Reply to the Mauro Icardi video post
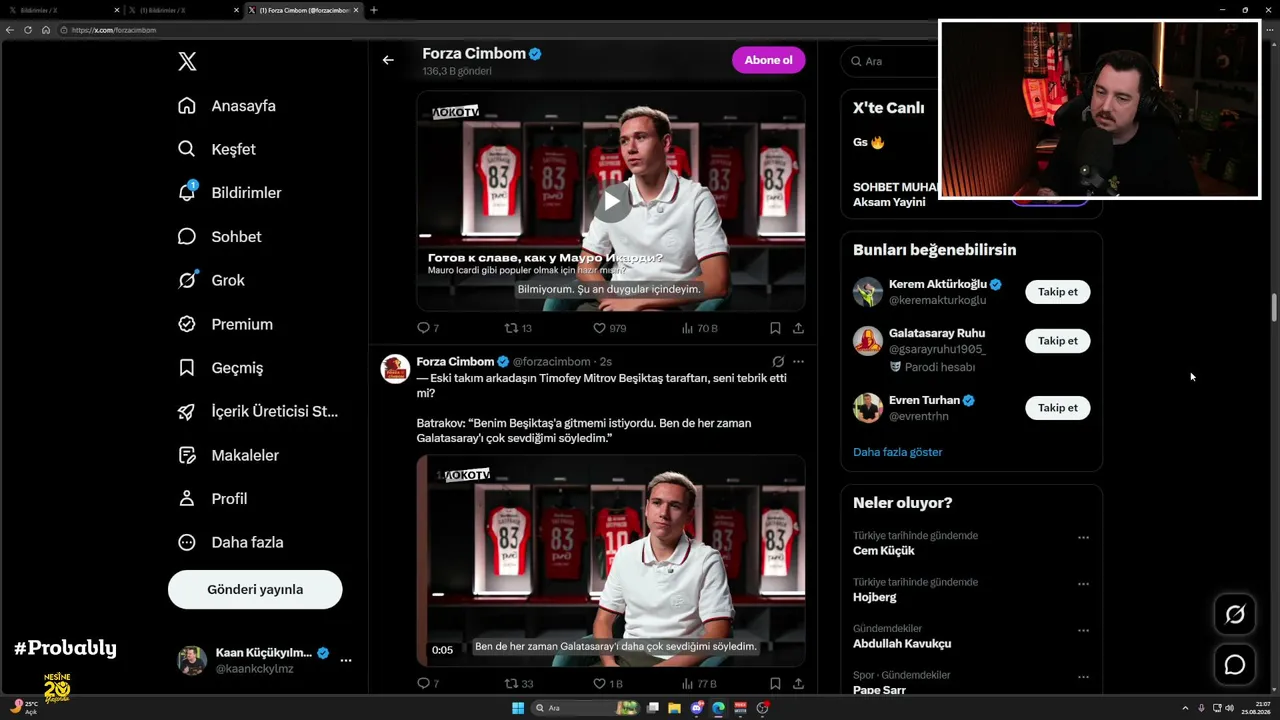Viewport: 1280px width, 720px height. point(428,328)
